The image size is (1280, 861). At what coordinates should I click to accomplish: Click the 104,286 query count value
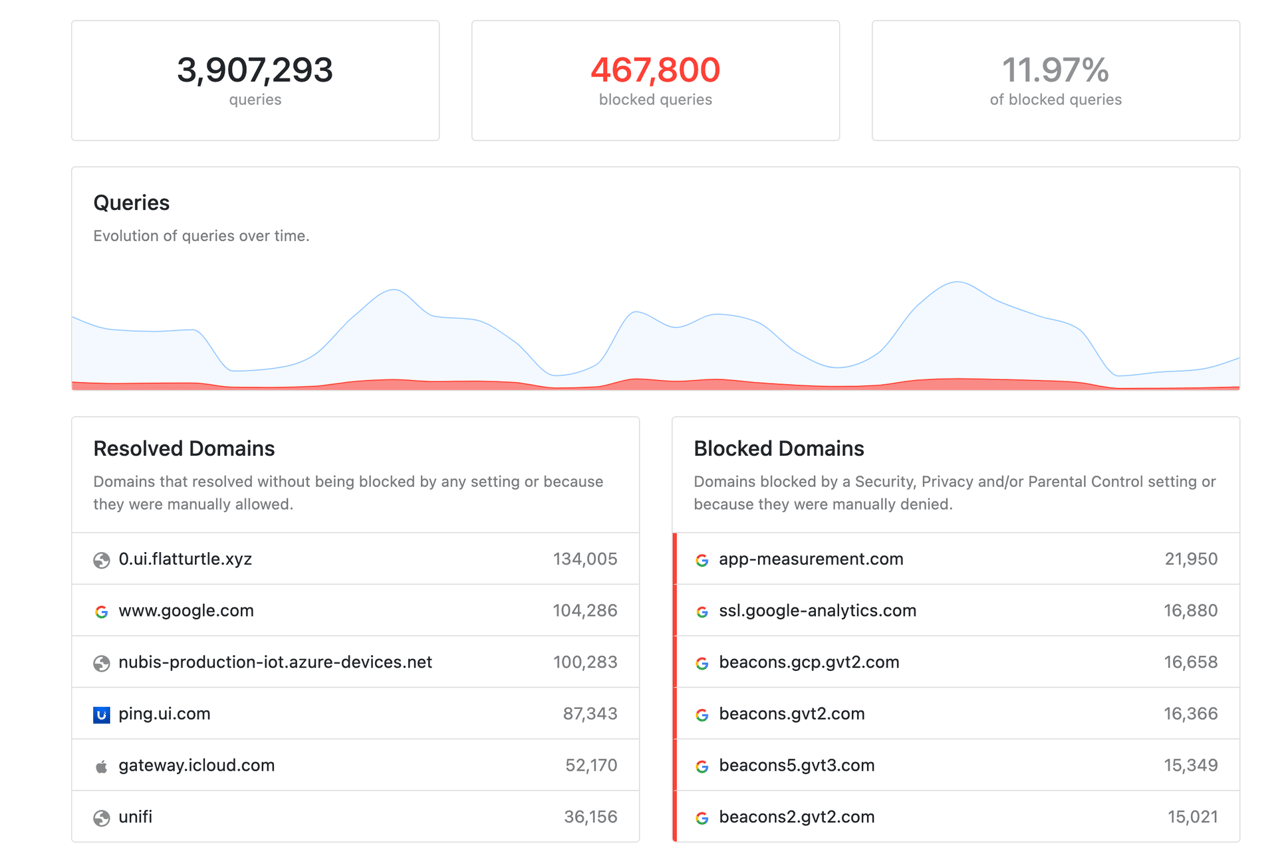585,611
